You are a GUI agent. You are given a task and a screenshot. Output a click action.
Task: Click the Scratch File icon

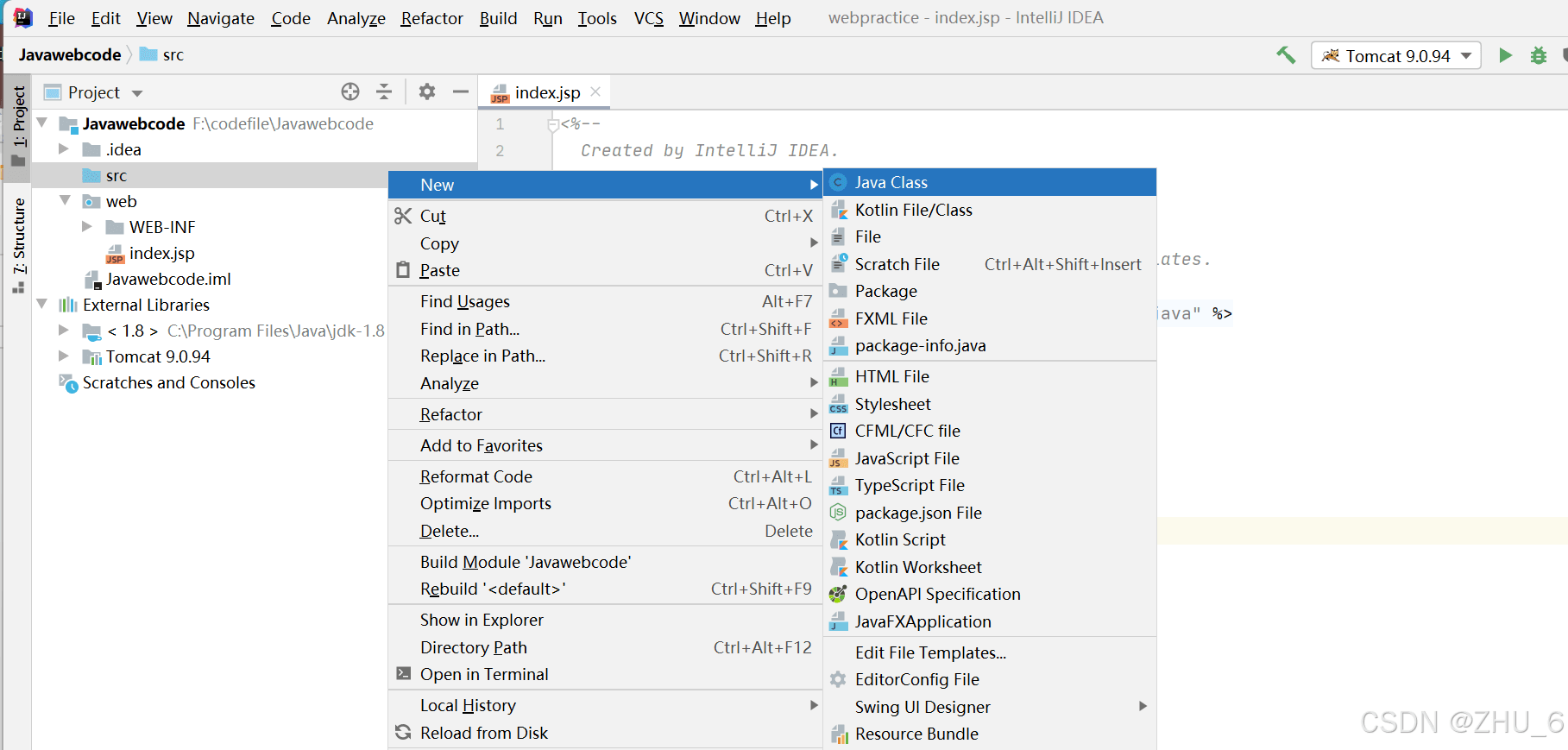tap(838, 264)
